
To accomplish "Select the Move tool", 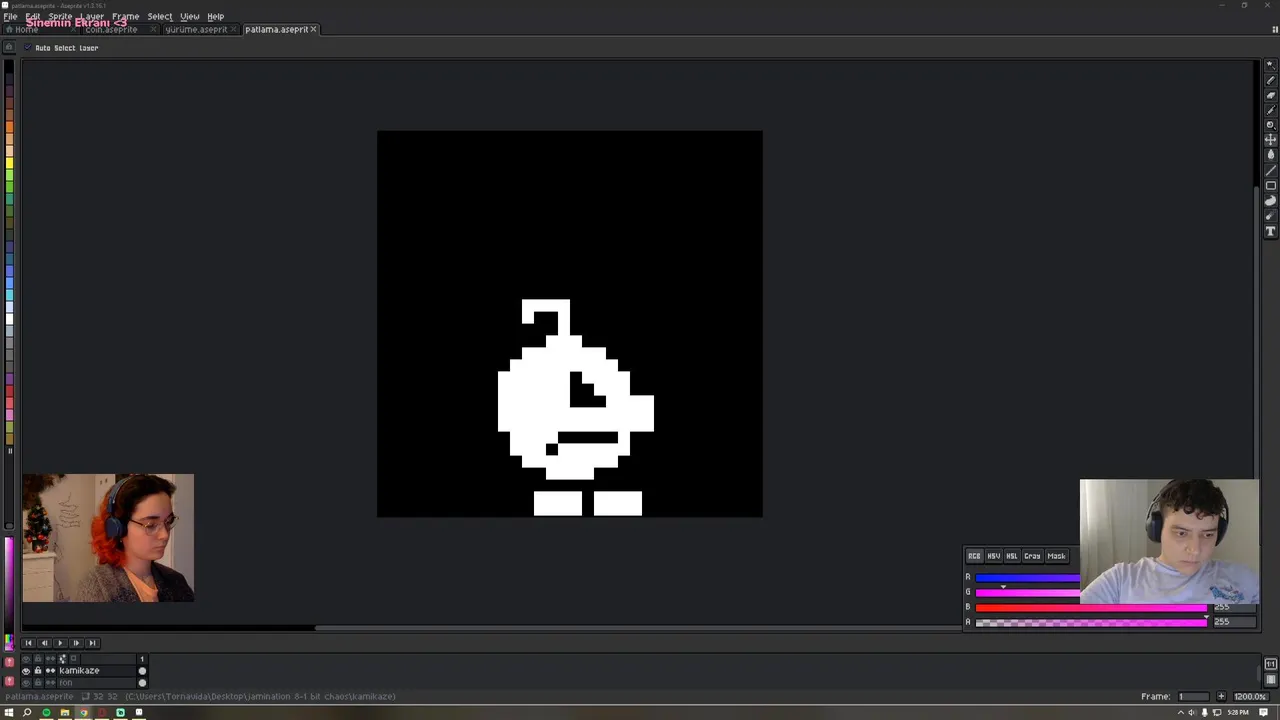I will coord(1270,140).
